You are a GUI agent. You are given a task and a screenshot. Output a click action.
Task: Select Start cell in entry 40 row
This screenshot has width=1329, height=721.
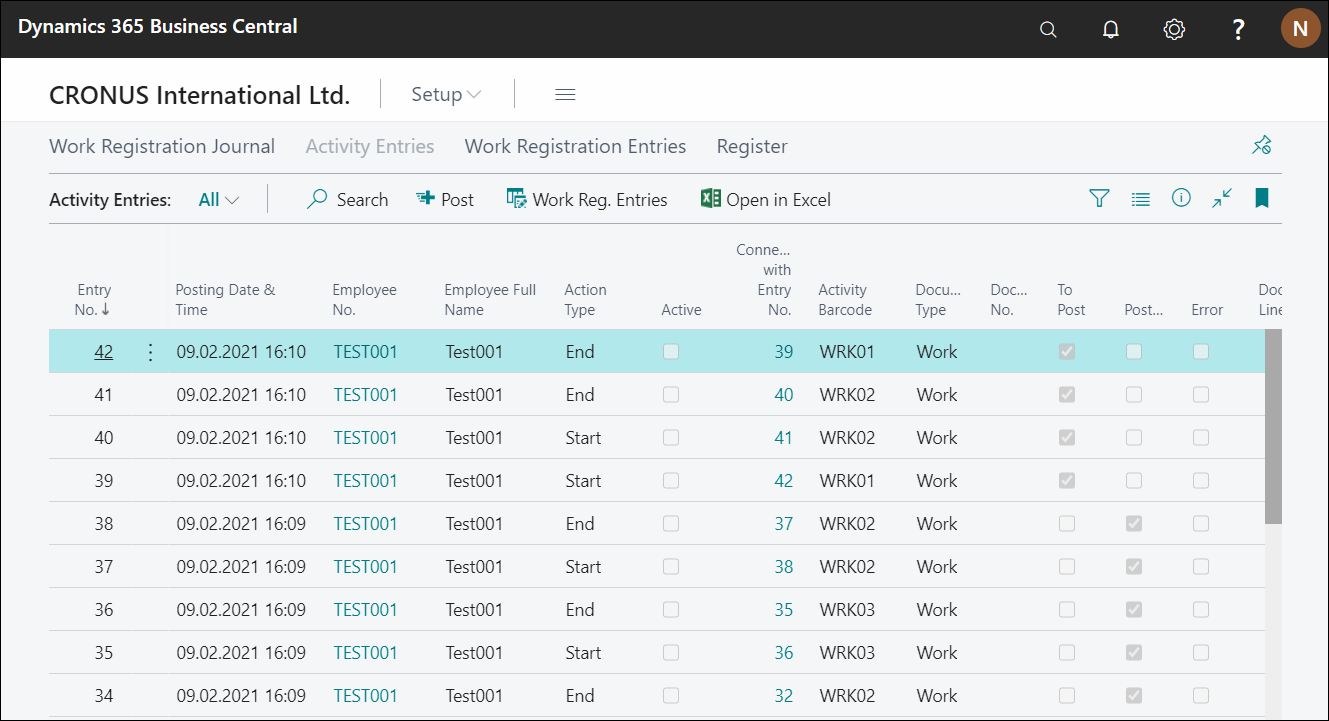click(x=583, y=438)
